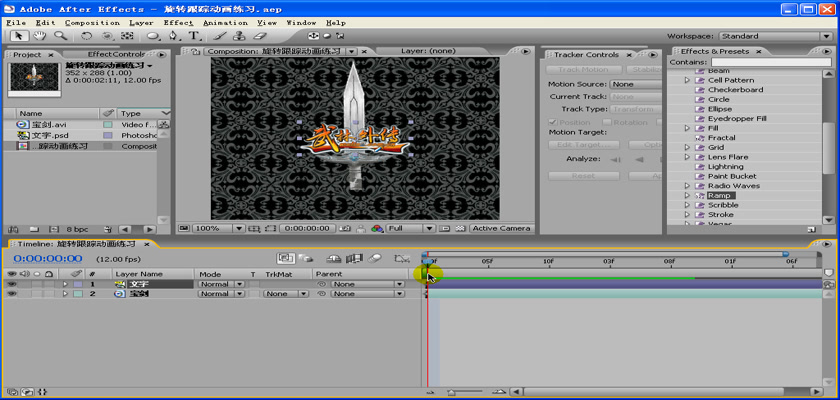
Task: Click the 8 bpc color depth button
Action: pyautogui.click(x=77, y=229)
